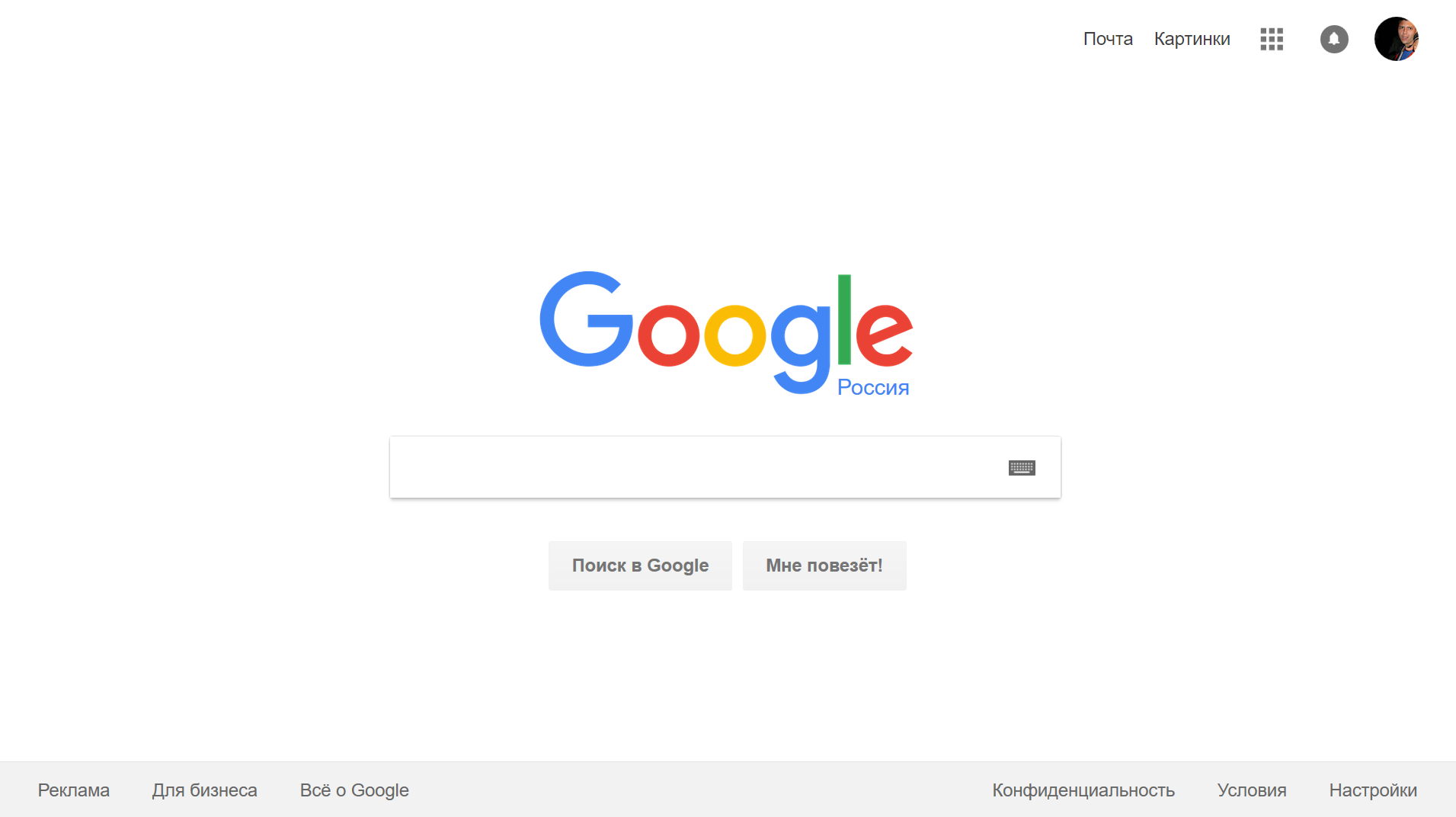This screenshot has height=817, width=1456.
Task: Open the Всё о Google link
Action: tap(354, 790)
